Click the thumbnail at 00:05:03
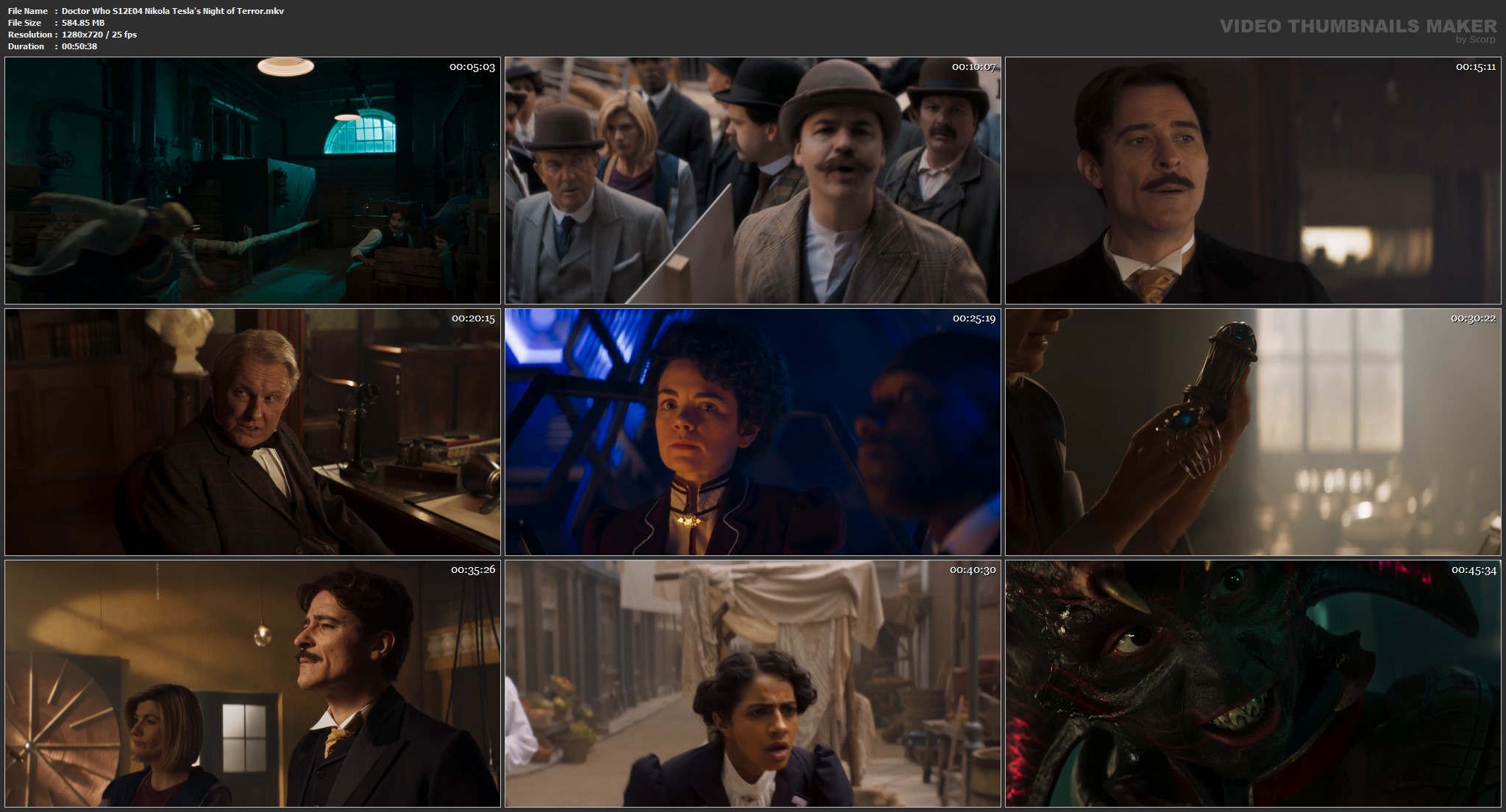 pos(252,181)
